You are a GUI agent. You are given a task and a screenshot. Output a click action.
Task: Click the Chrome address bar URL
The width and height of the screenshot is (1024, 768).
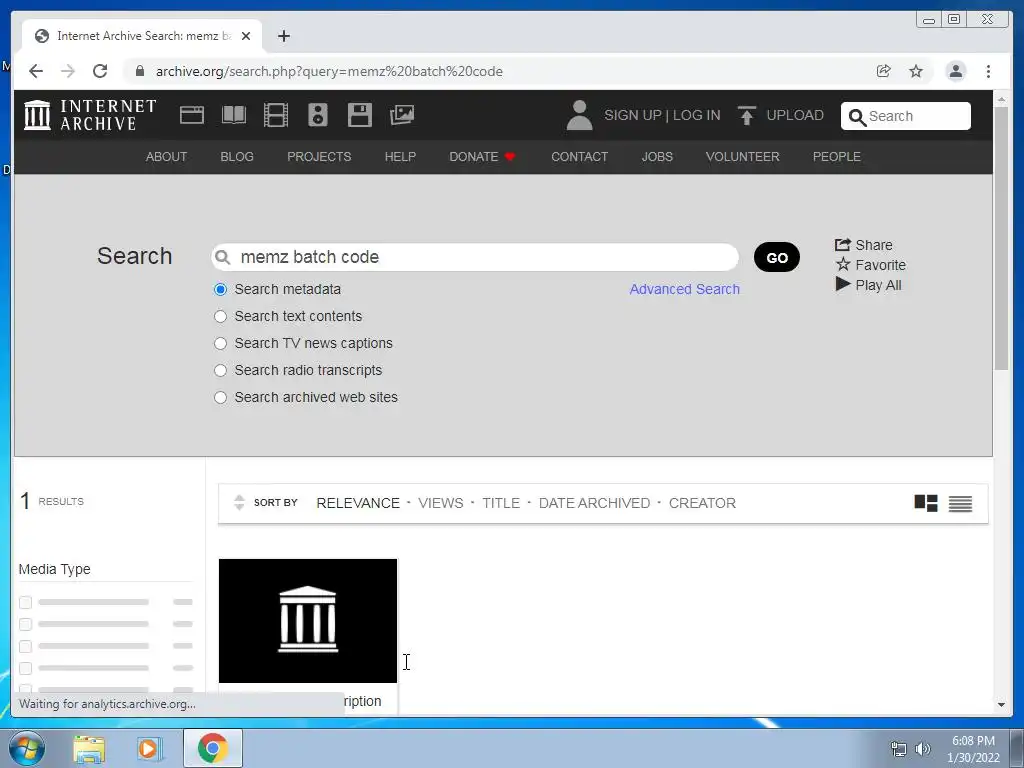click(x=329, y=71)
